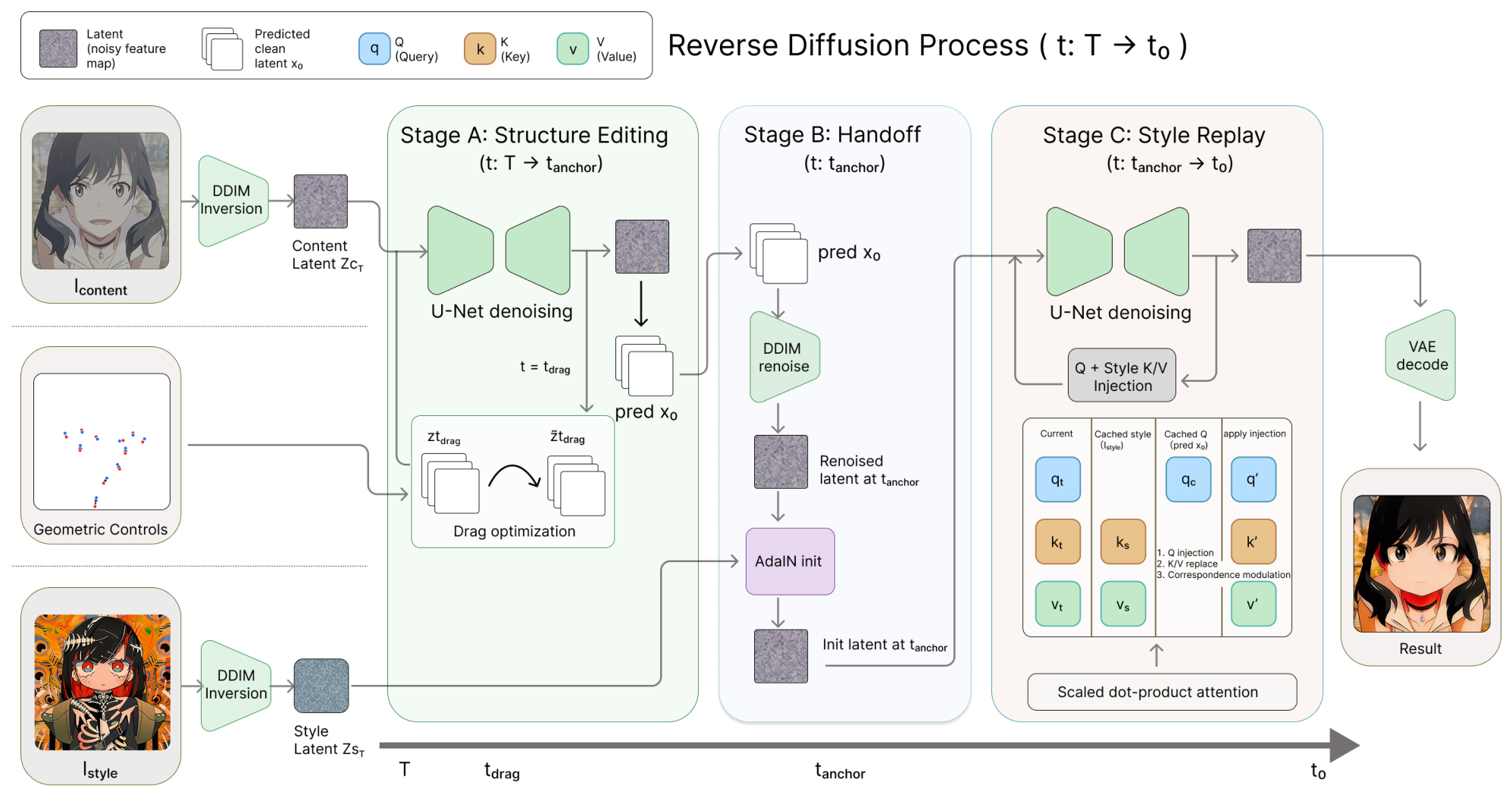Click the Stage A U-Net encoder trapezoid

point(460,250)
